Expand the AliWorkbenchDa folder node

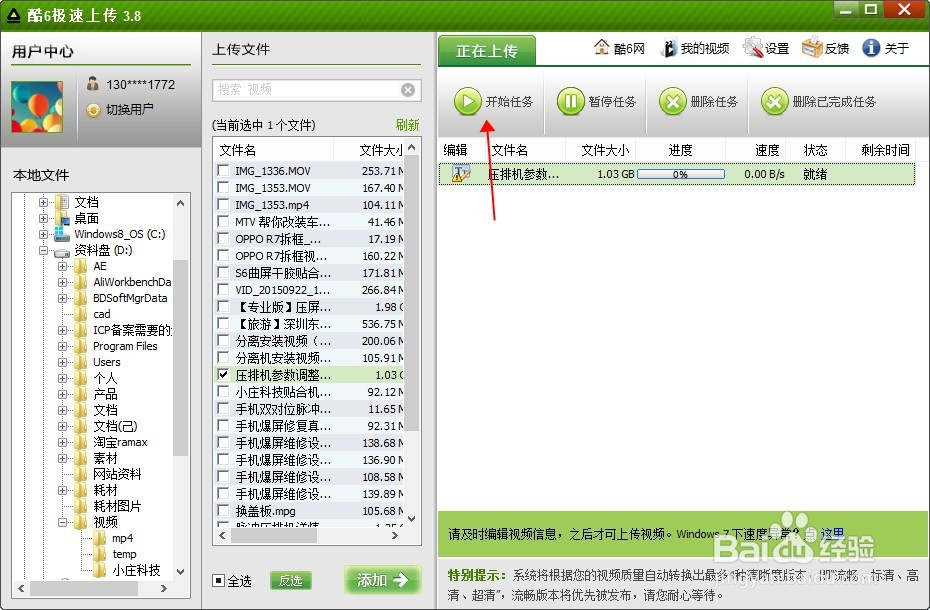(62, 282)
